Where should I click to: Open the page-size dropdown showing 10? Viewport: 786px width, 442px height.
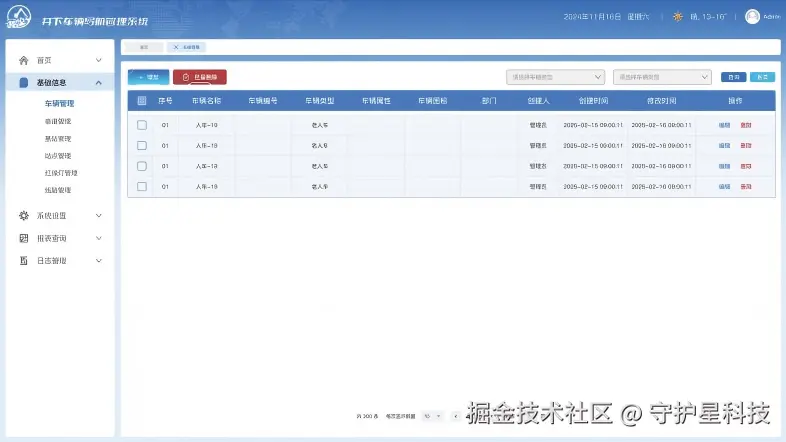pyautogui.click(x=432, y=416)
